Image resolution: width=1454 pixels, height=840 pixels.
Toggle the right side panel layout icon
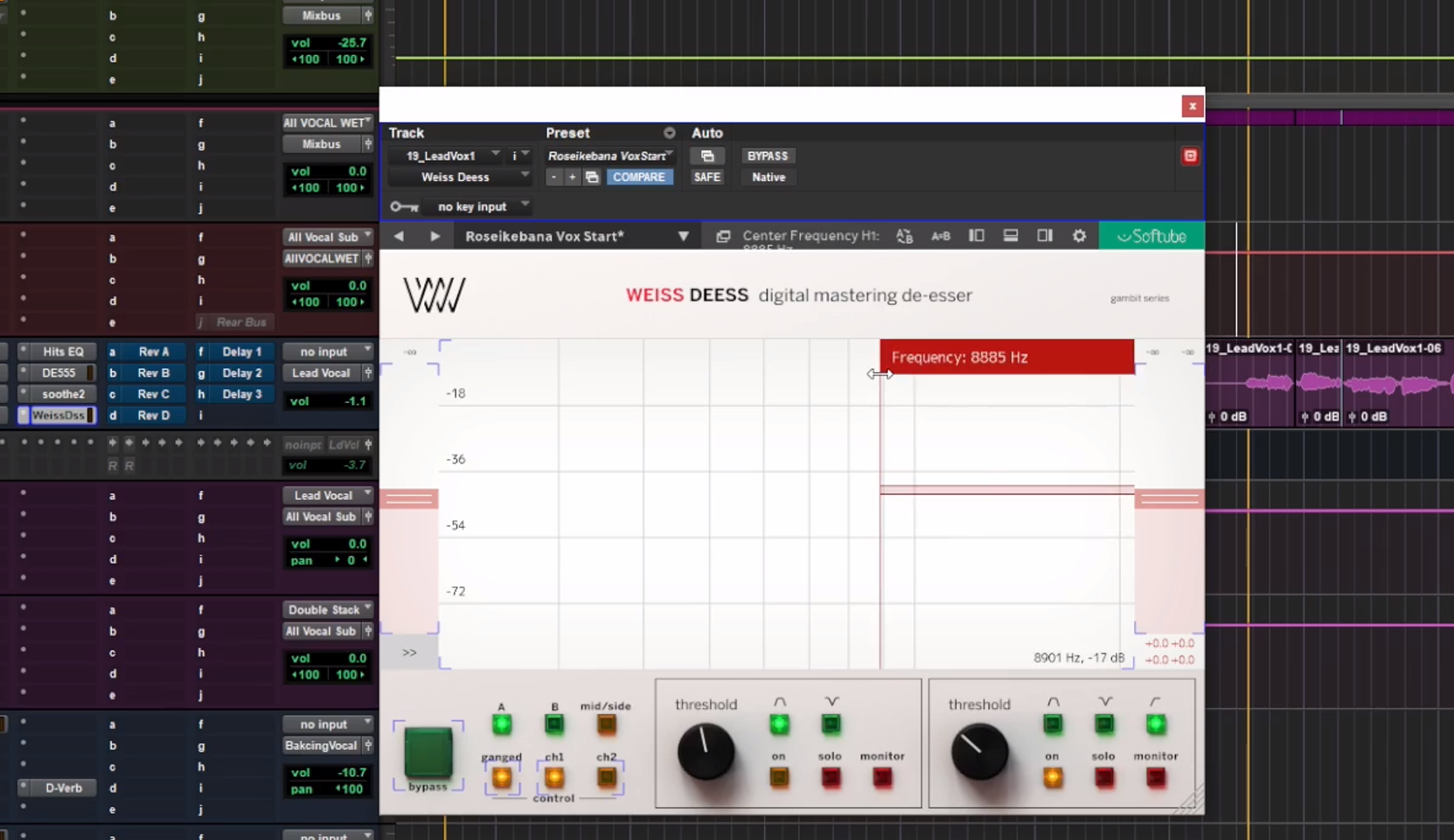(x=1044, y=236)
